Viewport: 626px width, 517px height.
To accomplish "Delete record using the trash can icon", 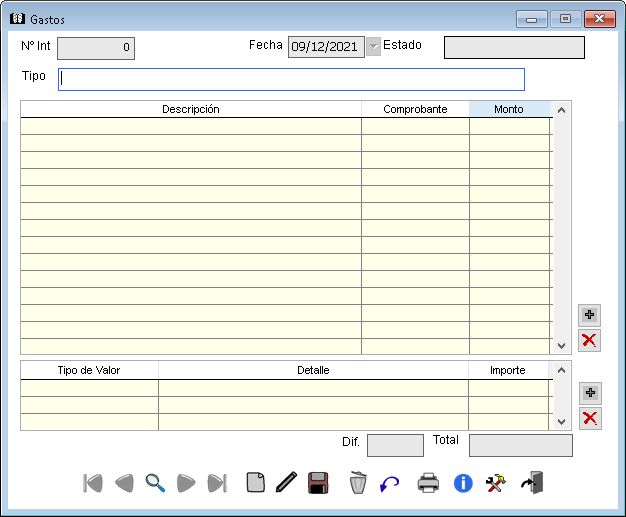I will 358,483.
